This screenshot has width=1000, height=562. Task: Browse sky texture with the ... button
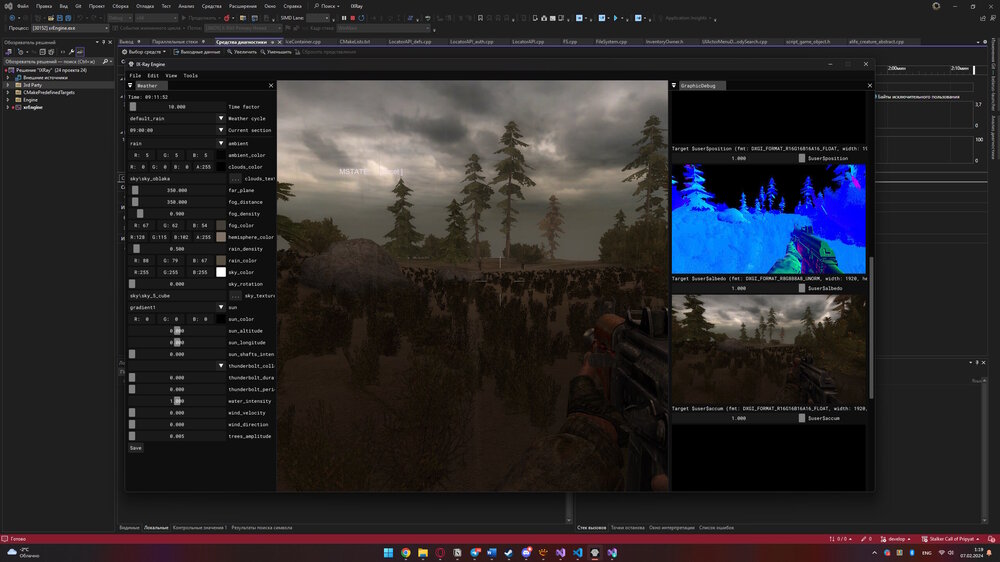tap(235, 296)
